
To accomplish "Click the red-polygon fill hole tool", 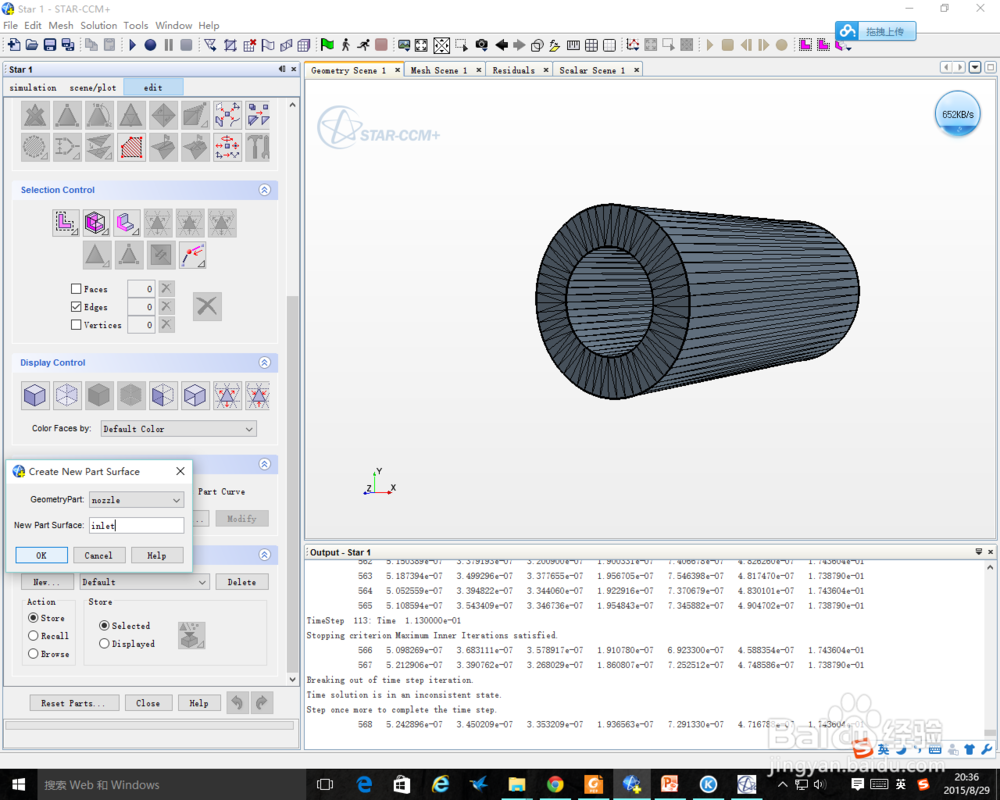I will [131, 147].
